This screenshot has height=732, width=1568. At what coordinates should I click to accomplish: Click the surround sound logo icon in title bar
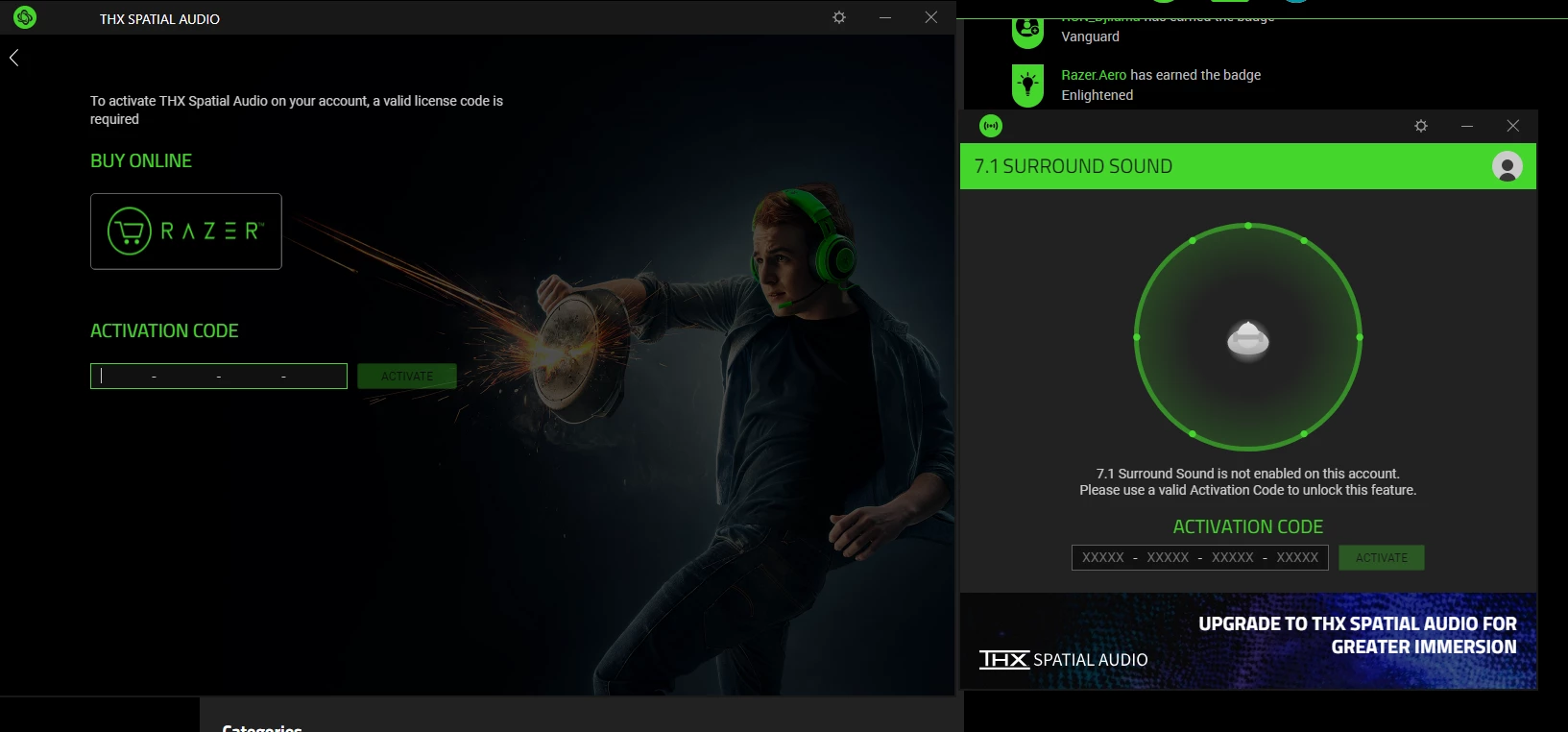tap(991, 126)
